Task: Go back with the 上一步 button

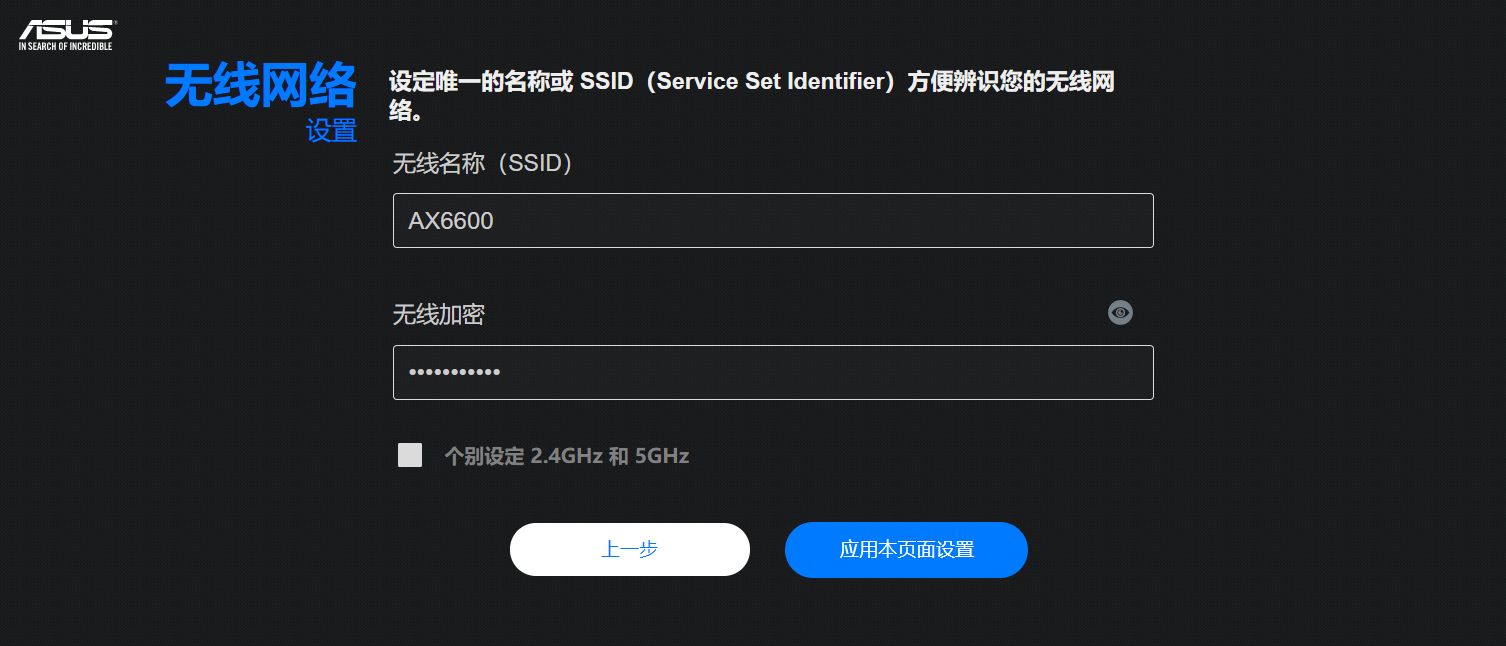Action: (630, 549)
